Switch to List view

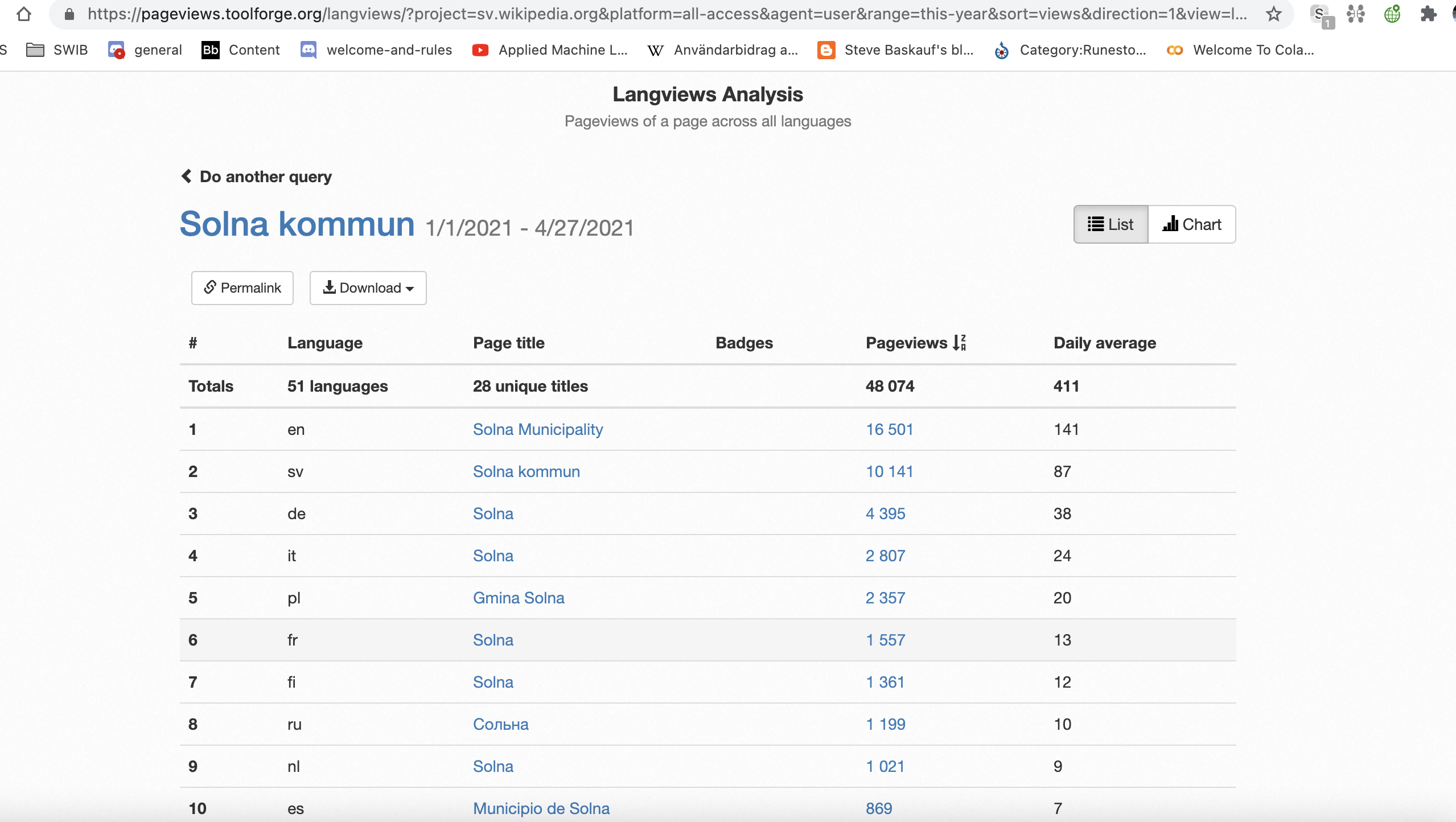[1110, 224]
